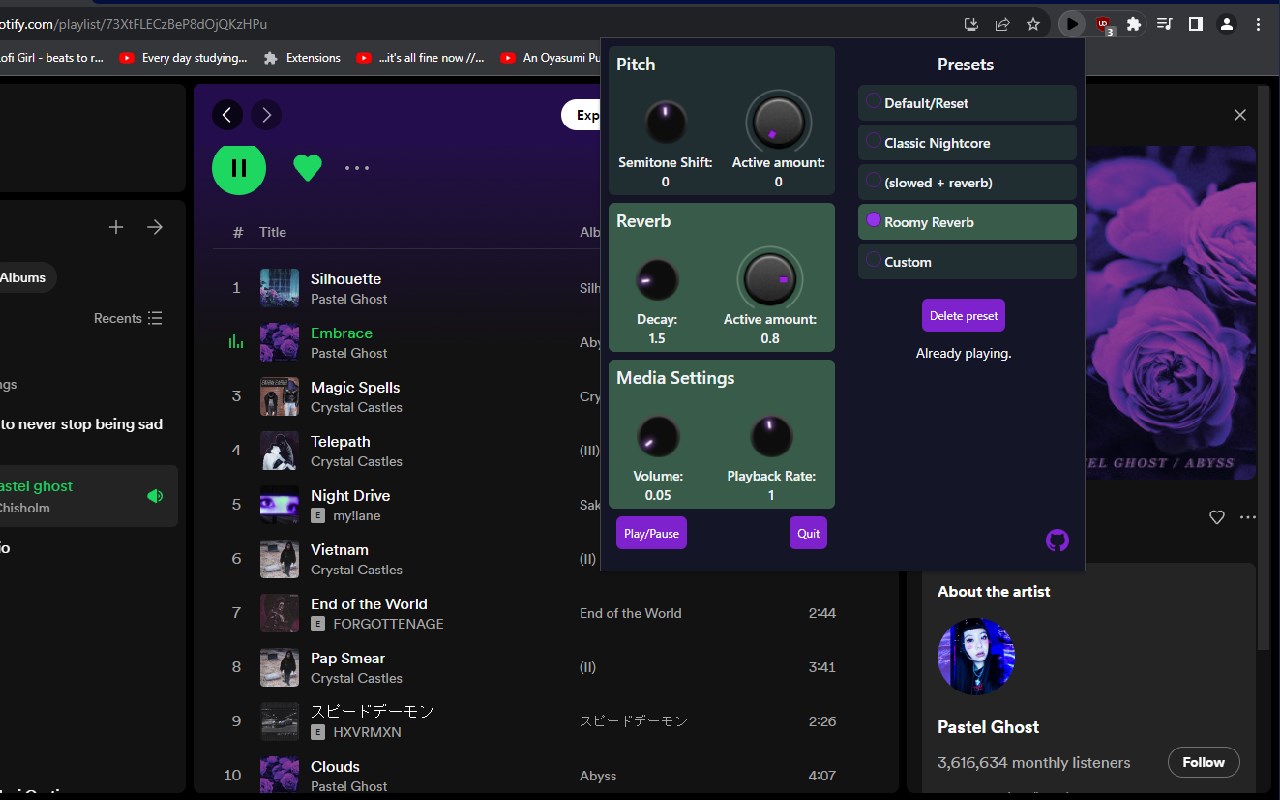Select the Default/Reset preset
Screen dimensions: 1280x800
tap(967, 103)
